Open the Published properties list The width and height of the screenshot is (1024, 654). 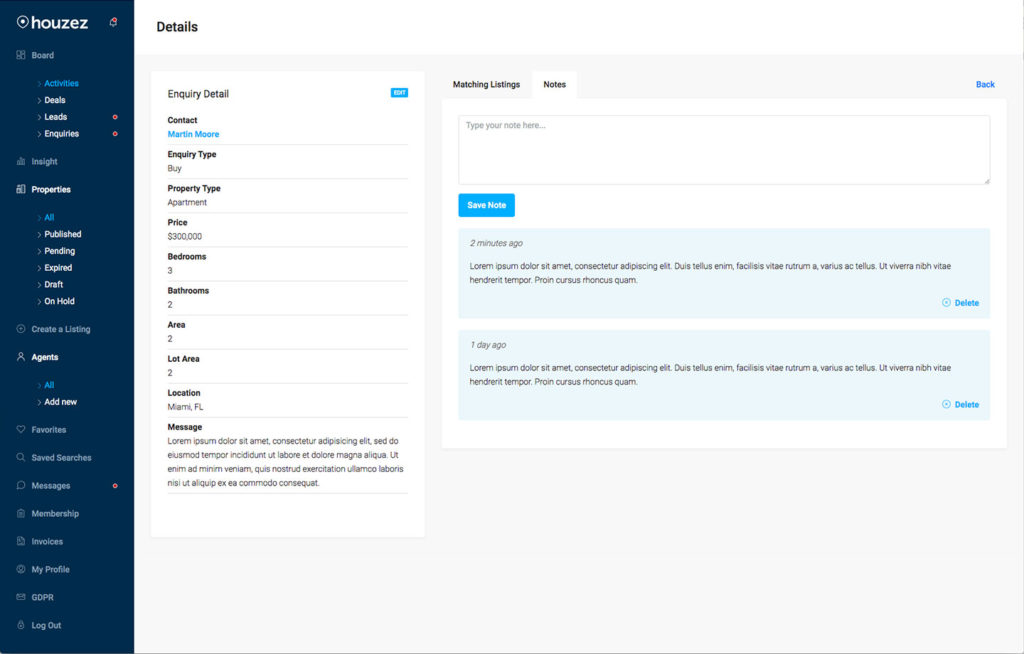(63, 234)
